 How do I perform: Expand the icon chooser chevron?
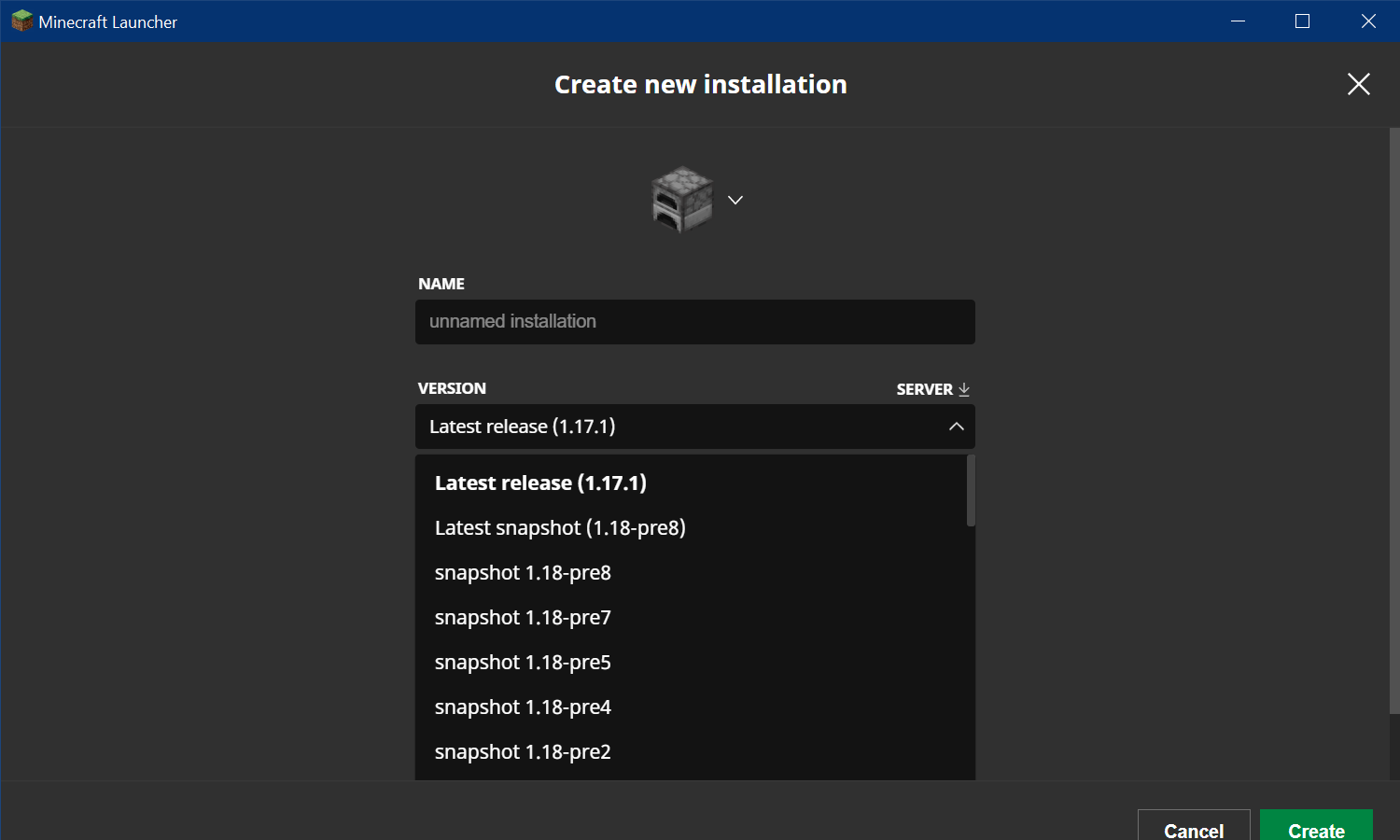[735, 200]
